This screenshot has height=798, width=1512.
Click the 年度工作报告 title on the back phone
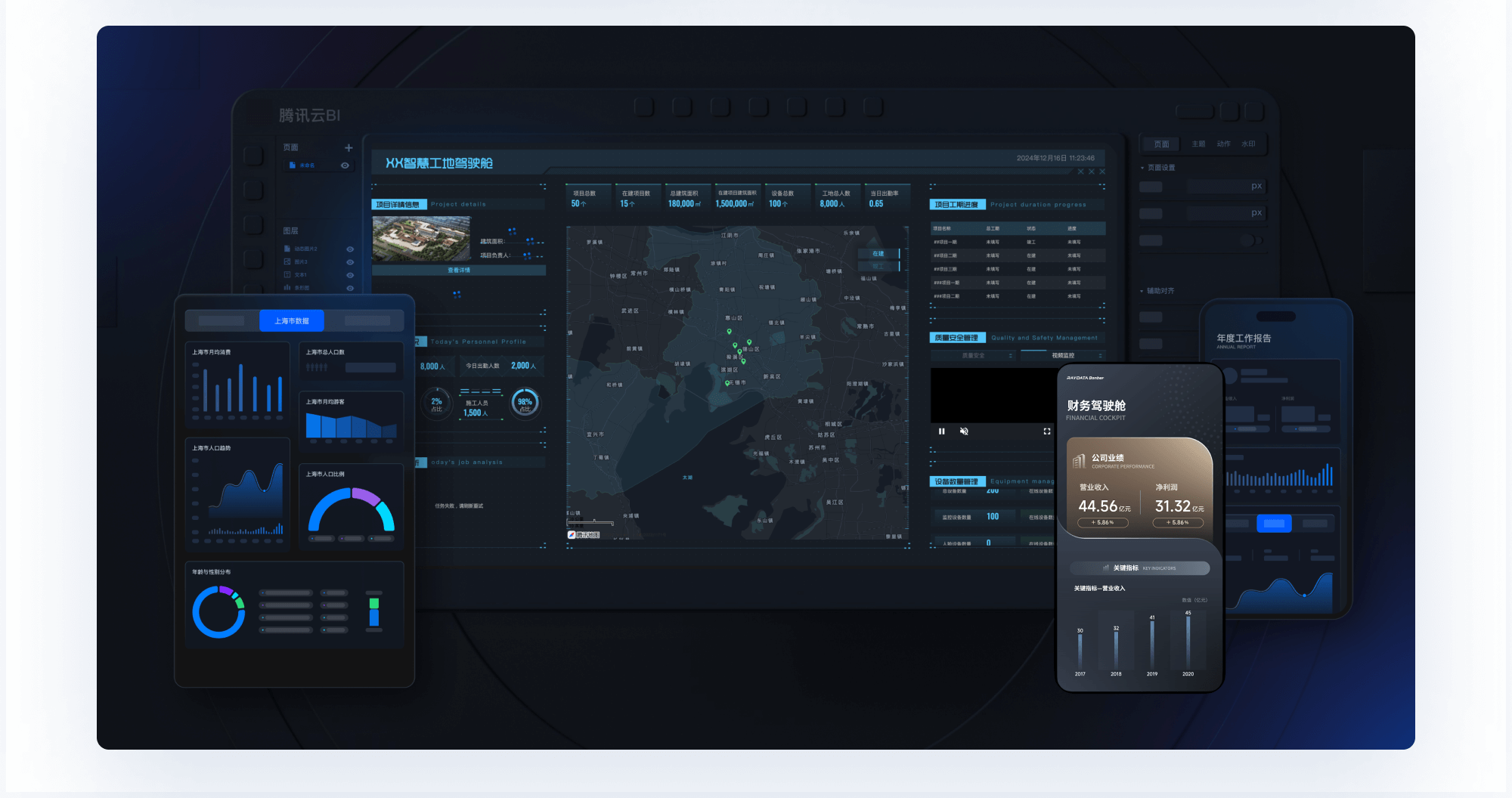(1244, 339)
